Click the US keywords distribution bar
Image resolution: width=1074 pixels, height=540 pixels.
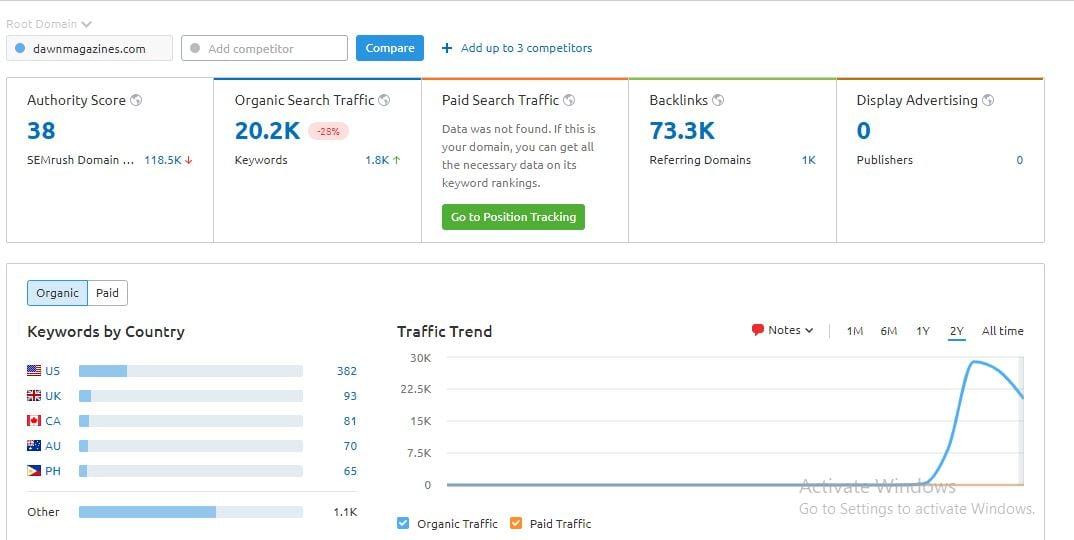point(190,371)
